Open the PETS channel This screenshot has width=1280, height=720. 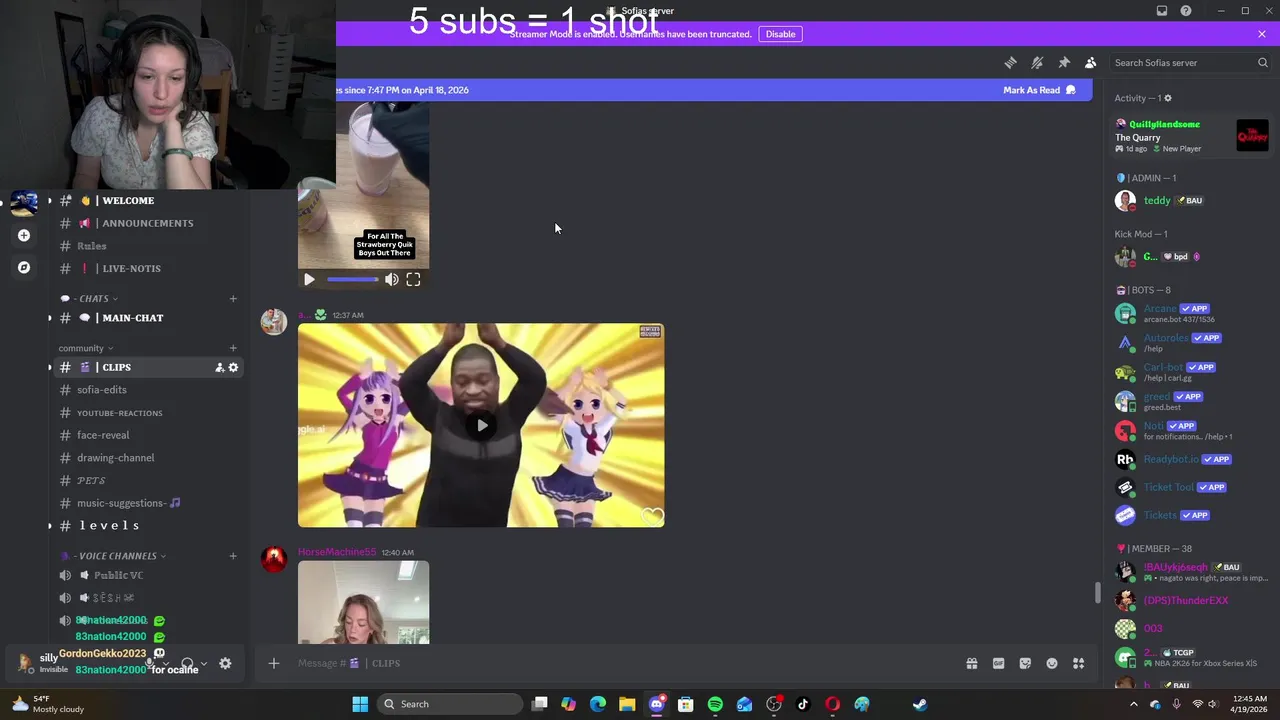click(x=146, y=481)
